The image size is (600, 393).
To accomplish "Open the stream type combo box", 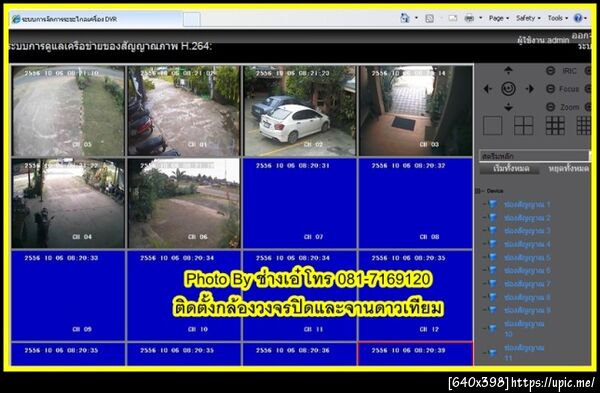I will 534,156.
